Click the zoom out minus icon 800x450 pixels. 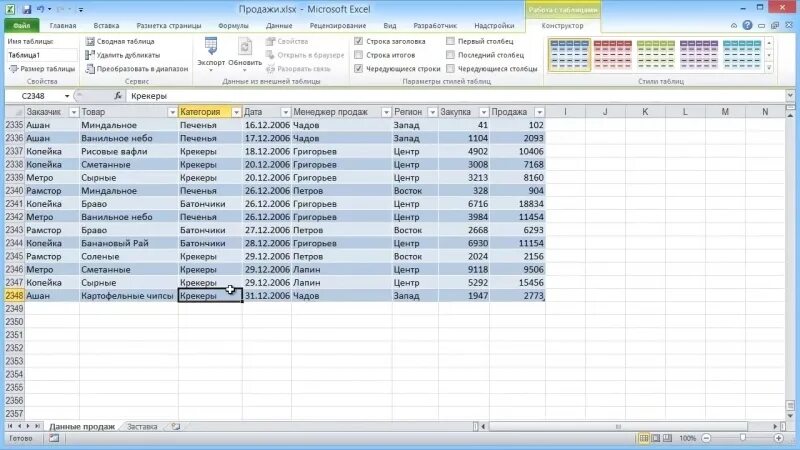click(x=707, y=438)
